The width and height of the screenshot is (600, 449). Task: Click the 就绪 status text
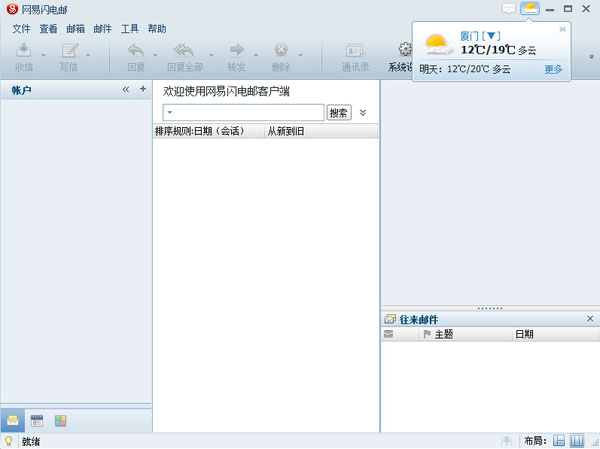pos(31,442)
